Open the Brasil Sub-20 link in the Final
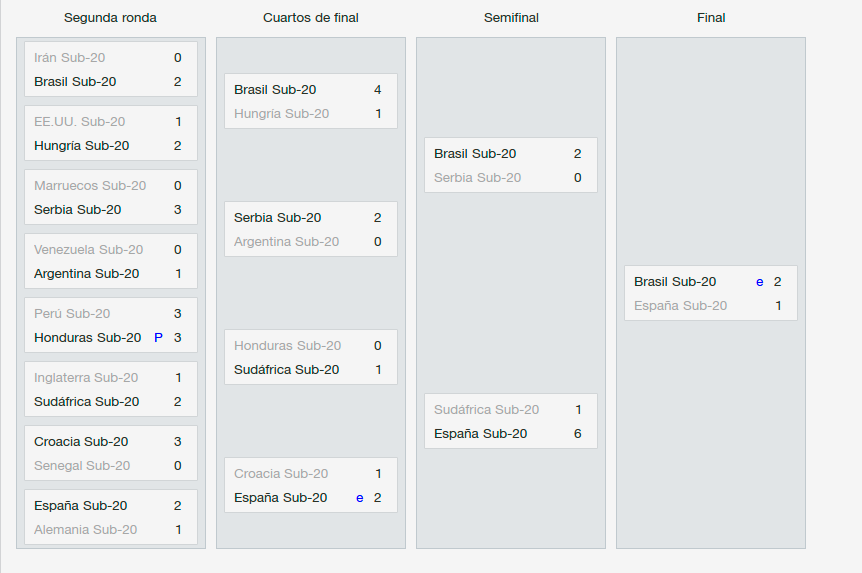The height and width of the screenshot is (573, 862). tap(675, 282)
